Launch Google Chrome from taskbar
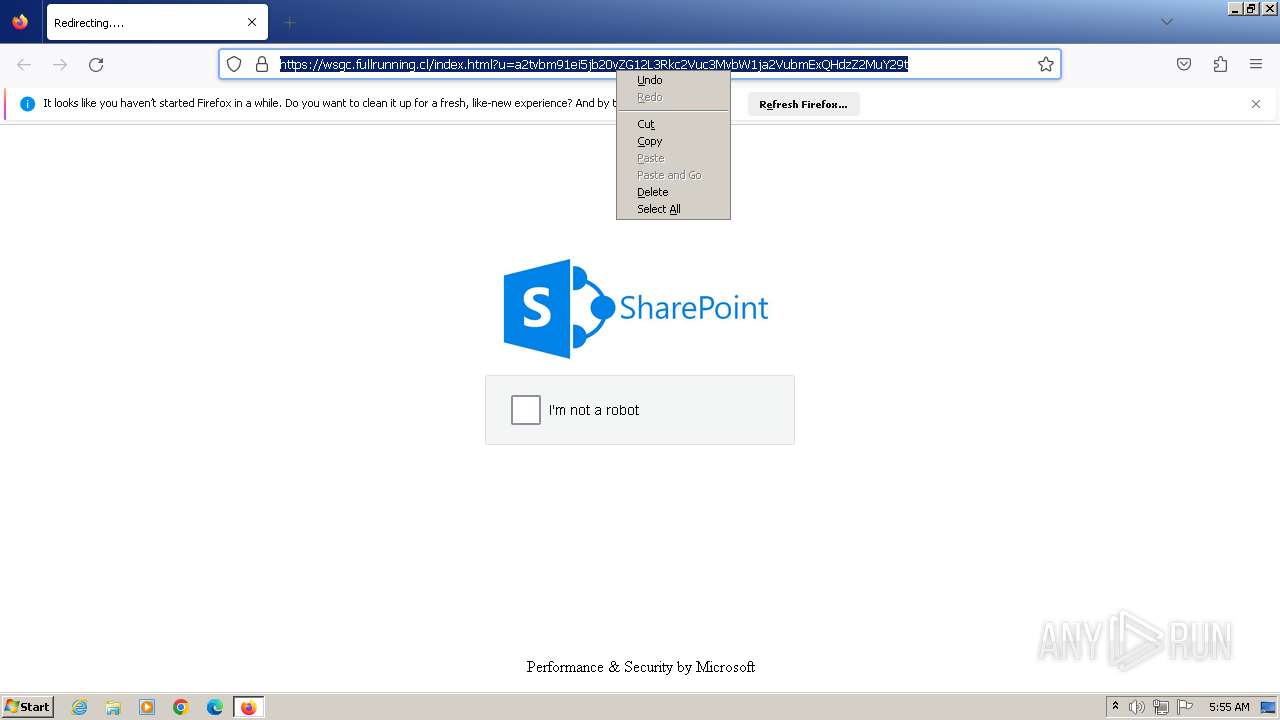The width and height of the screenshot is (1280, 720). pyautogui.click(x=181, y=707)
